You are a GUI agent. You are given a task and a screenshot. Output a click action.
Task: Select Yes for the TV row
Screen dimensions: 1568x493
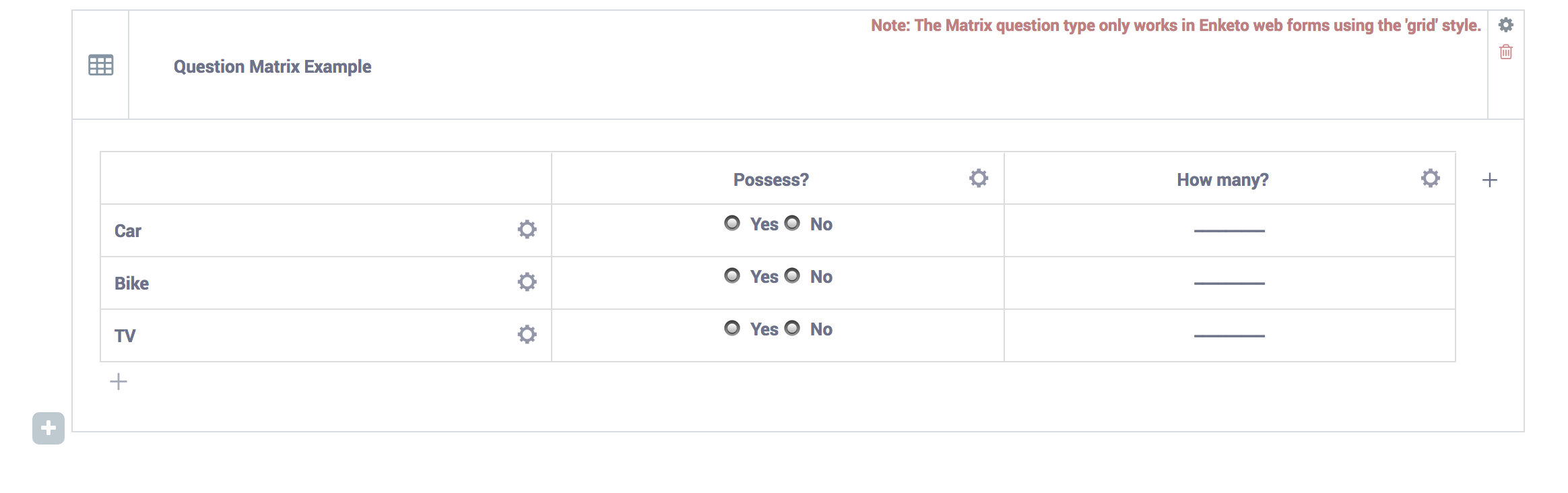pos(732,328)
